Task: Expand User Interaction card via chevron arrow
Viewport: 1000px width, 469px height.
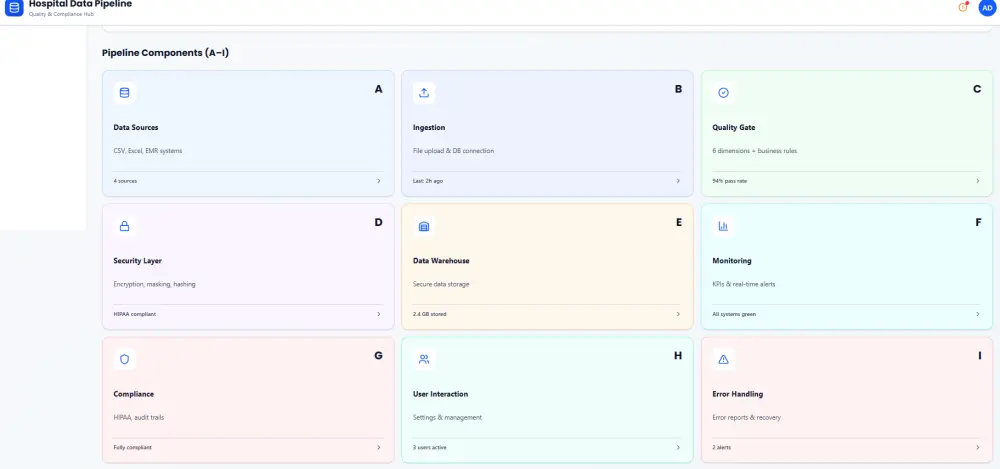Action: point(678,448)
